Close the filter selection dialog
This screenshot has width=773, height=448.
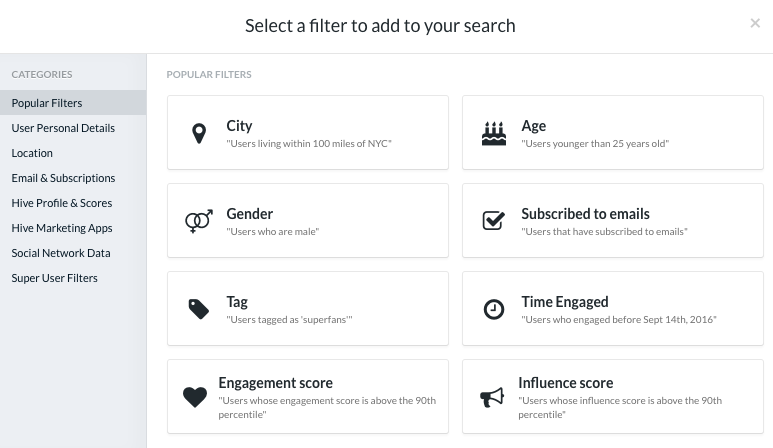point(755,23)
